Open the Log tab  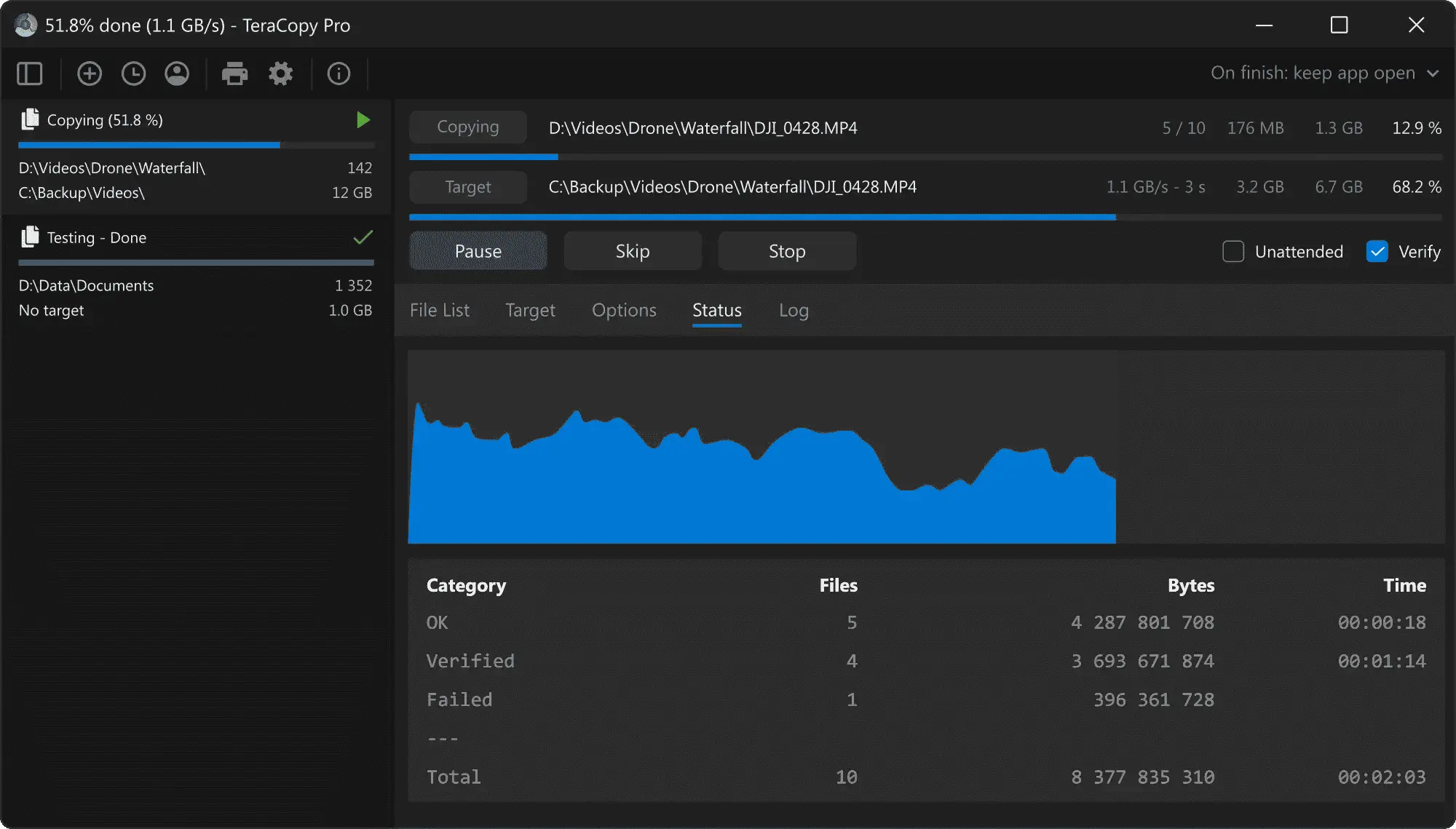794,310
